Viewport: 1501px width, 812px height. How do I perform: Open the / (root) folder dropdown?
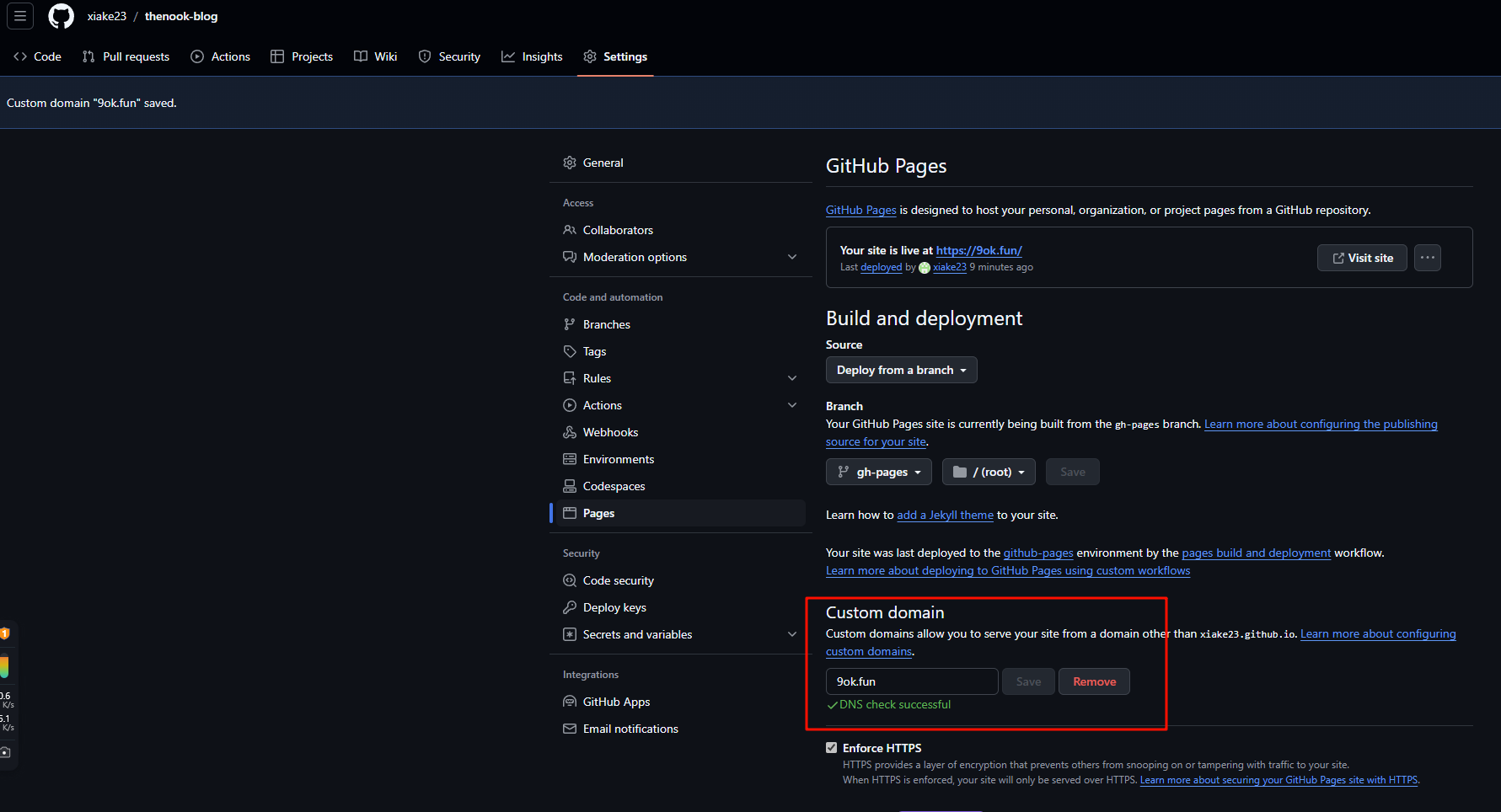pyautogui.click(x=989, y=472)
